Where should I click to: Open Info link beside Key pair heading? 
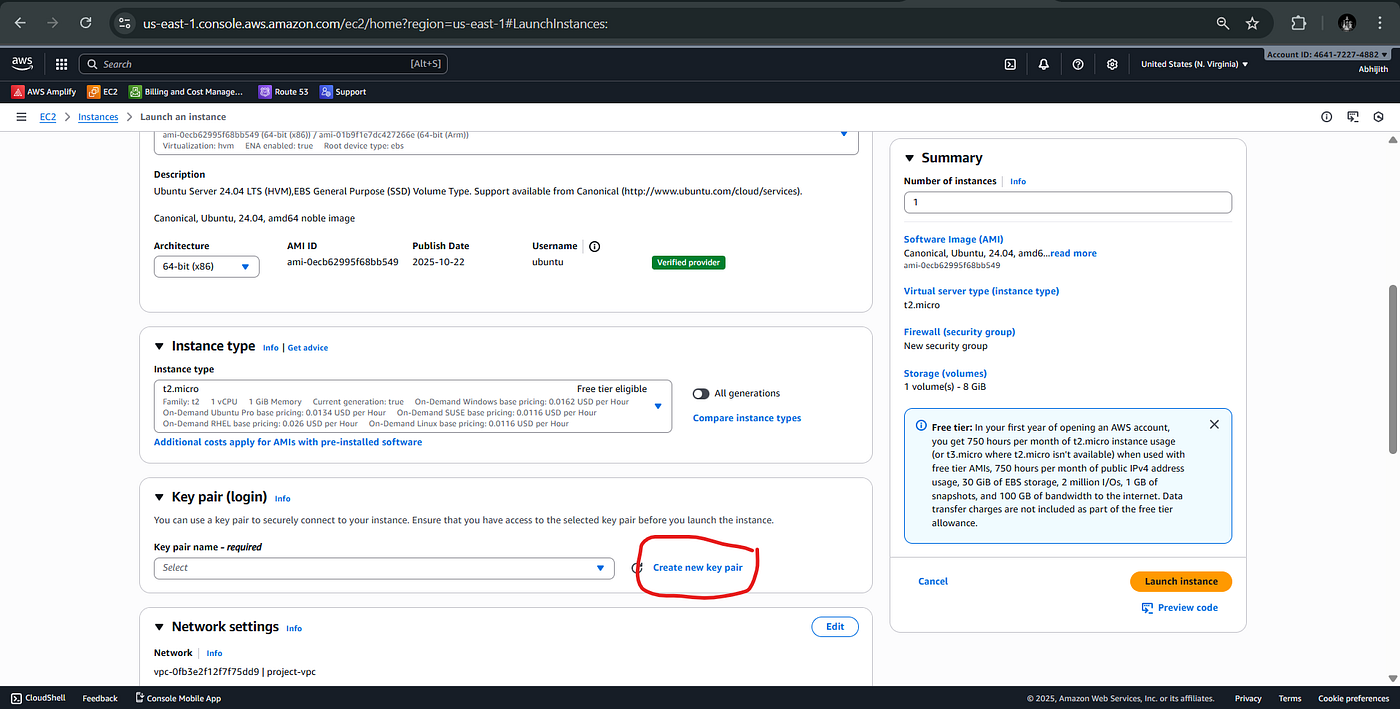(x=283, y=498)
